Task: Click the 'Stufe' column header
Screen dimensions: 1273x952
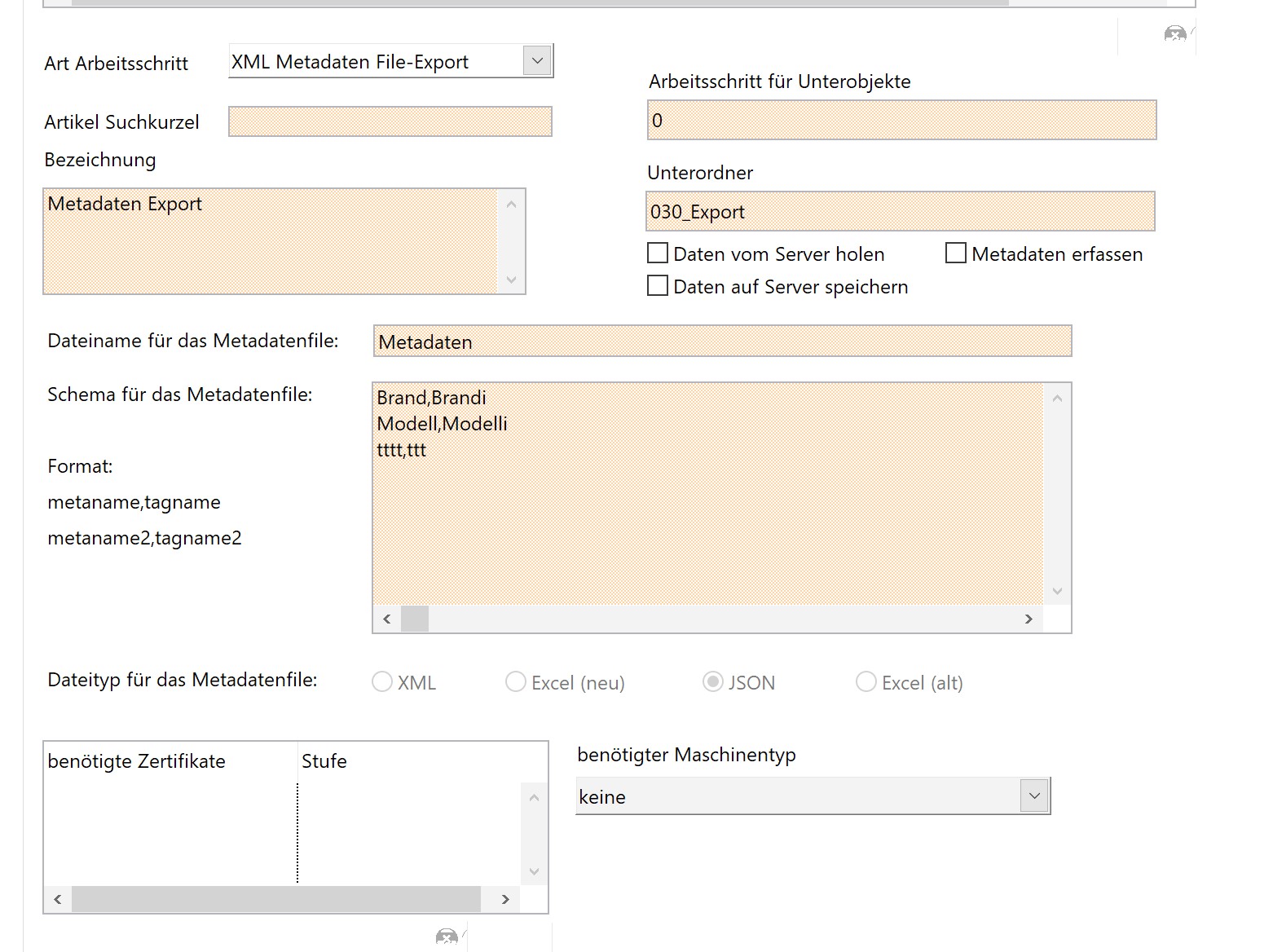Action: (x=324, y=761)
